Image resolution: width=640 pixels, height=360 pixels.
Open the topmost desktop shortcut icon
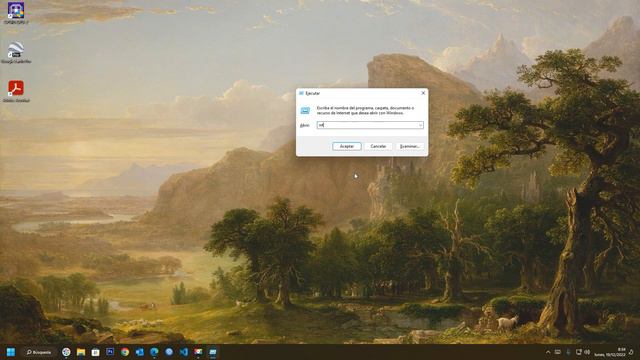16,13
